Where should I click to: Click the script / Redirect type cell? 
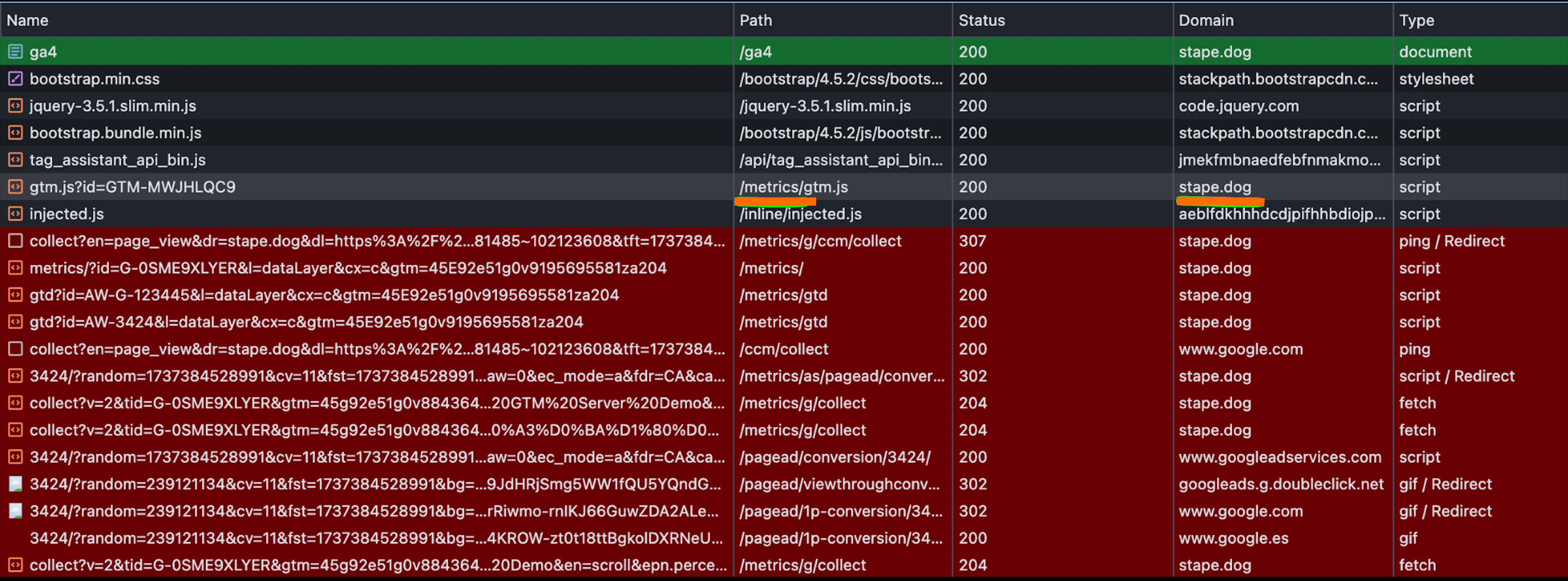[1456, 376]
